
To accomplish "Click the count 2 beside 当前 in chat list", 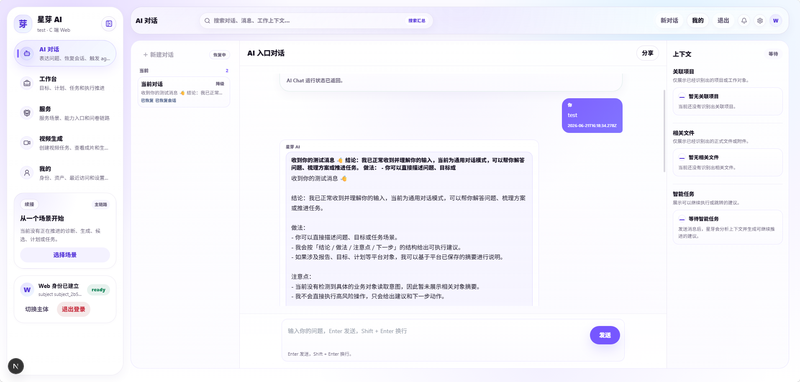I will [227, 71].
